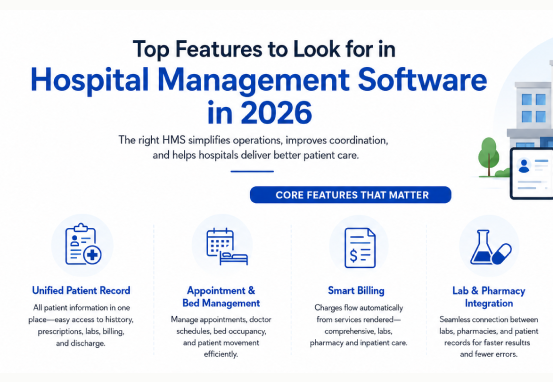Click the green tree illustration

click(488, 156)
